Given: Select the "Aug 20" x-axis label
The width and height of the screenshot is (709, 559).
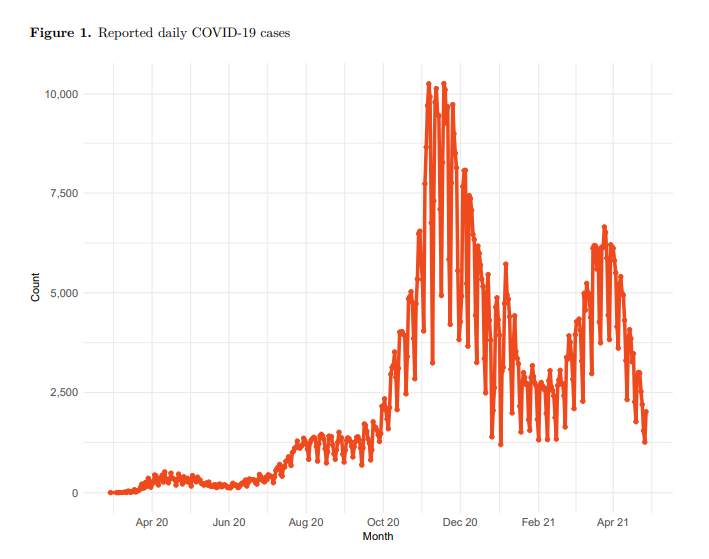Looking at the screenshot, I should pos(306,522).
